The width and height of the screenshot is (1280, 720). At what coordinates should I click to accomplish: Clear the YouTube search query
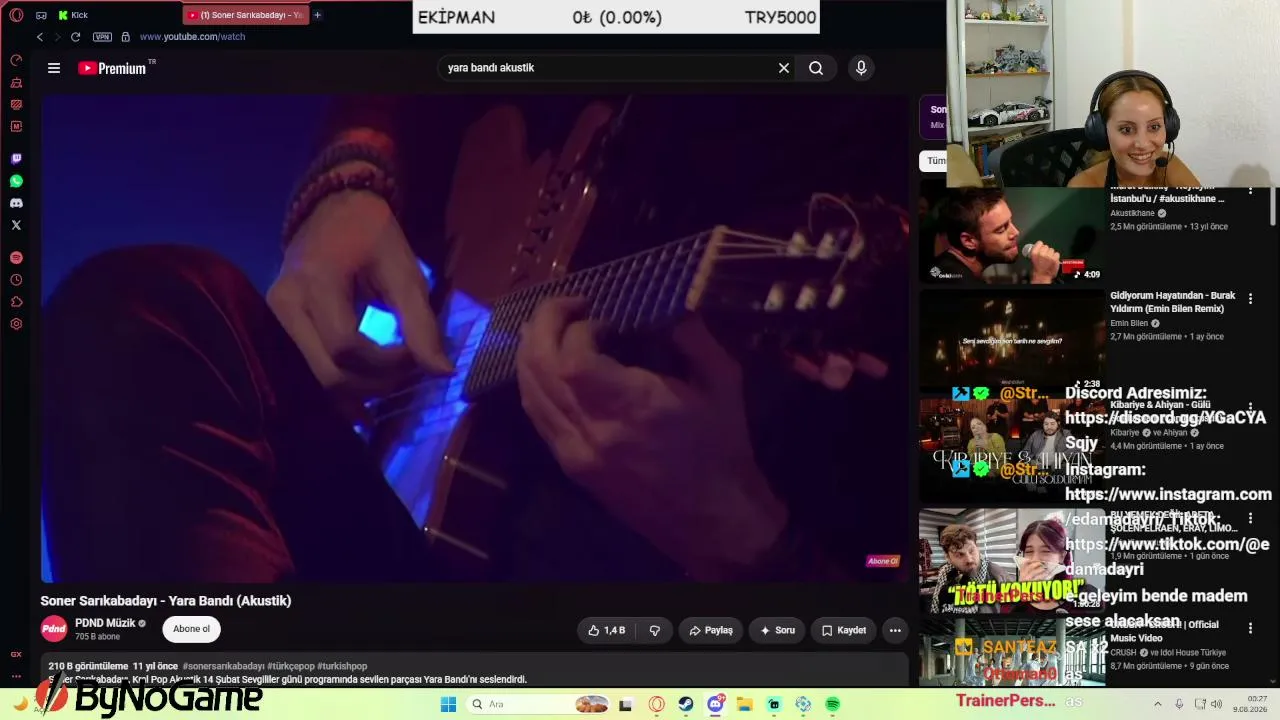pos(784,68)
